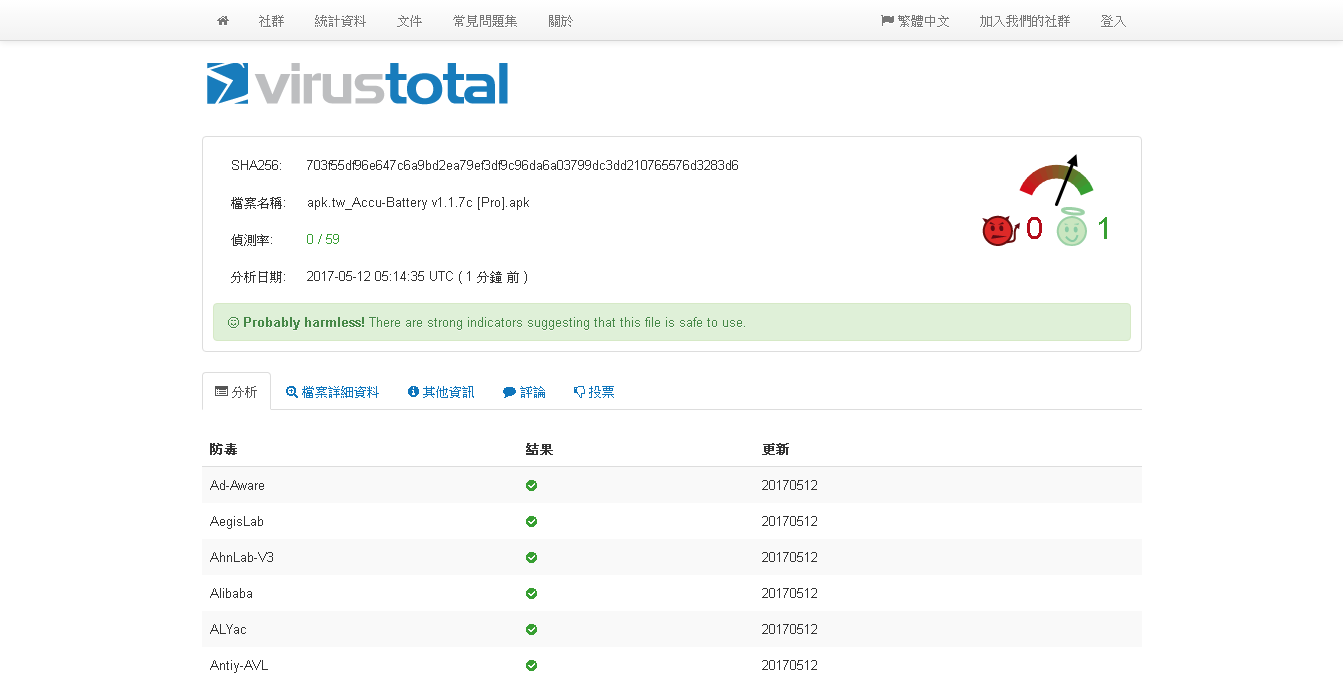Click the 更新 column header
This screenshot has height=676, width=1343.
click(x=775, y=449)
